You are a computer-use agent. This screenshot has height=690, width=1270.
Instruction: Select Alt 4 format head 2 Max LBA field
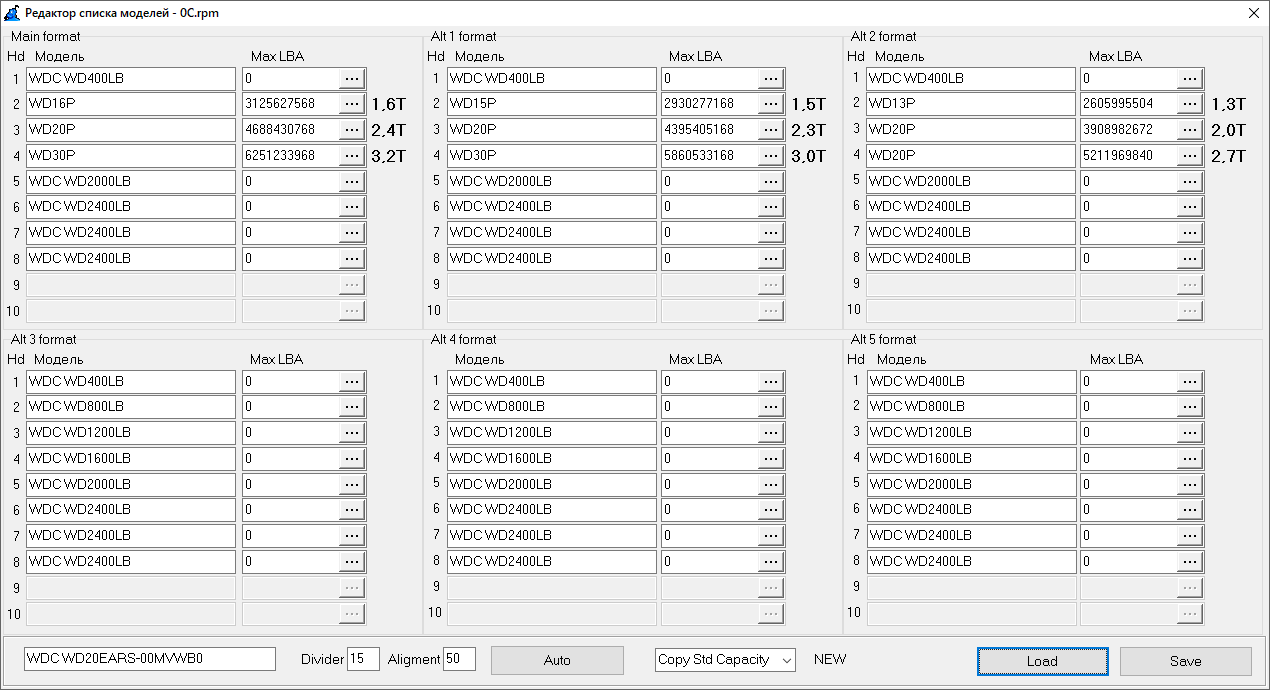point(710,407)
